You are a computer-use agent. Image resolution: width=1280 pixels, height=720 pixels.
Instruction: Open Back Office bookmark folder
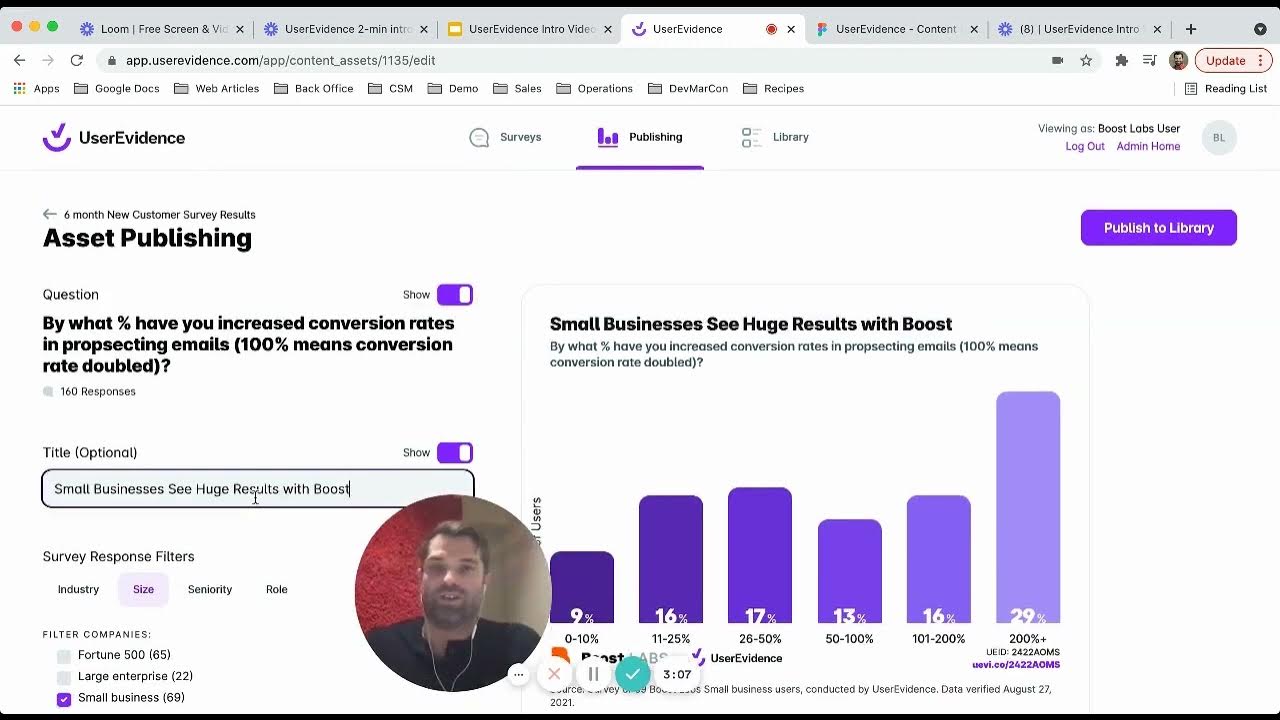pyautogui.click(x=313, y=88)
